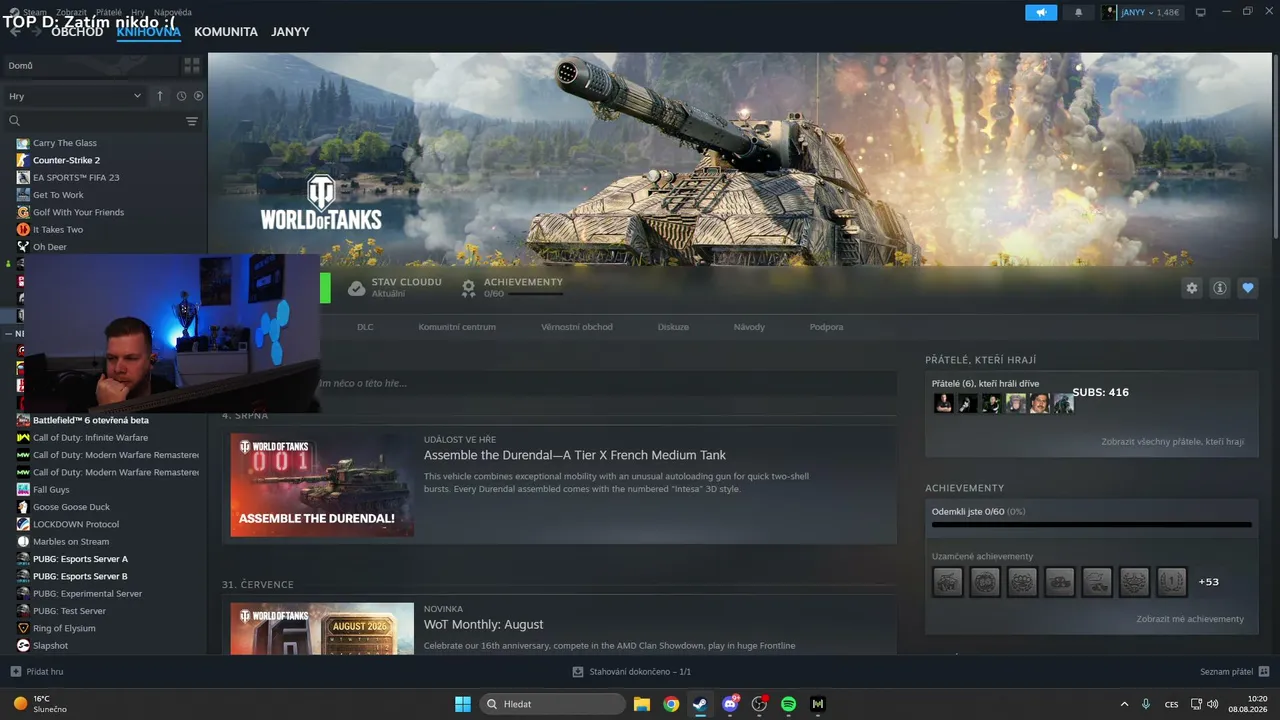Click the achievements progress bar
Screen dimensions: 1280x720
point(1091,524)
